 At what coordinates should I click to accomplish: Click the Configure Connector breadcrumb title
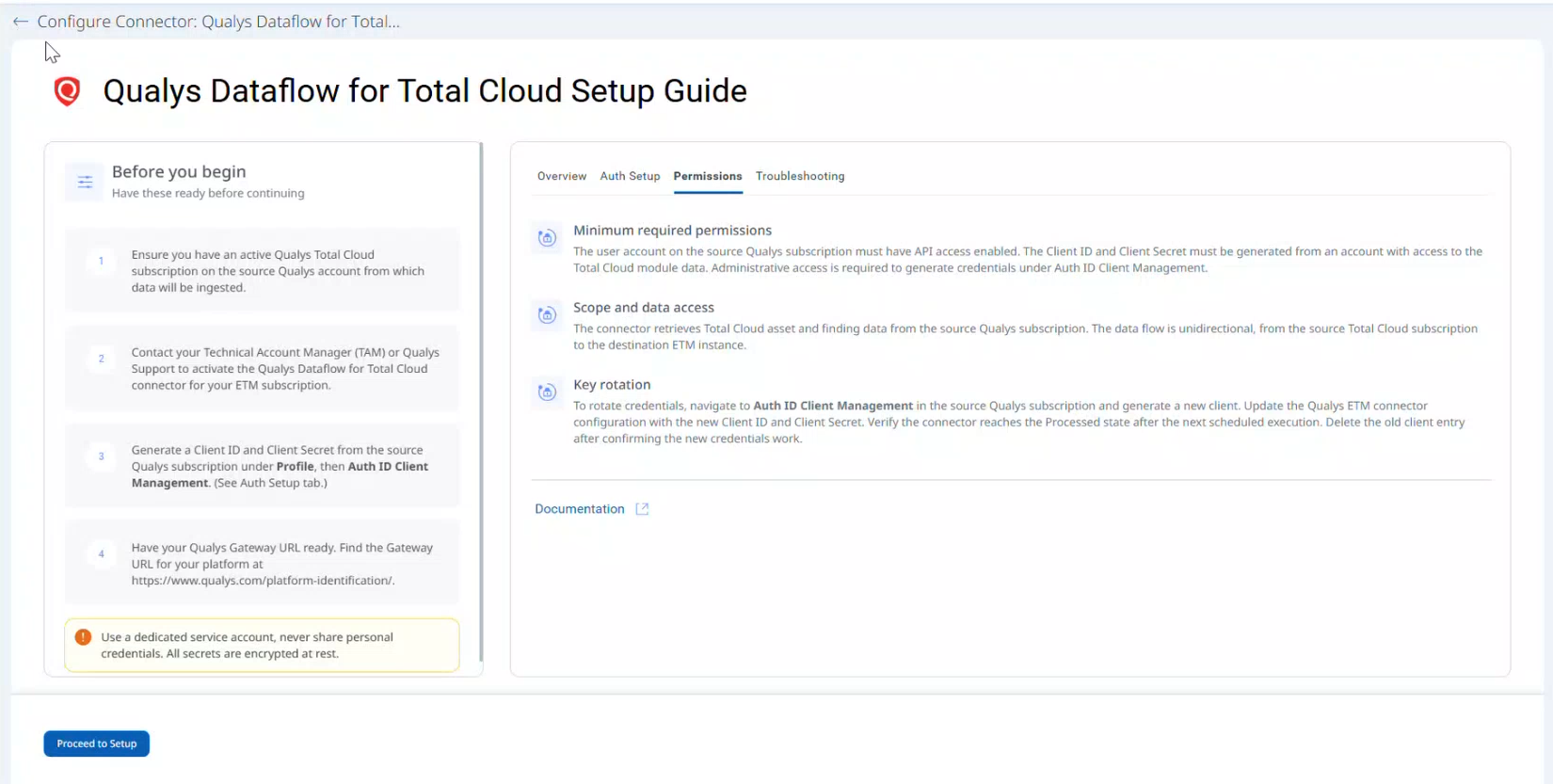(218, 22)
